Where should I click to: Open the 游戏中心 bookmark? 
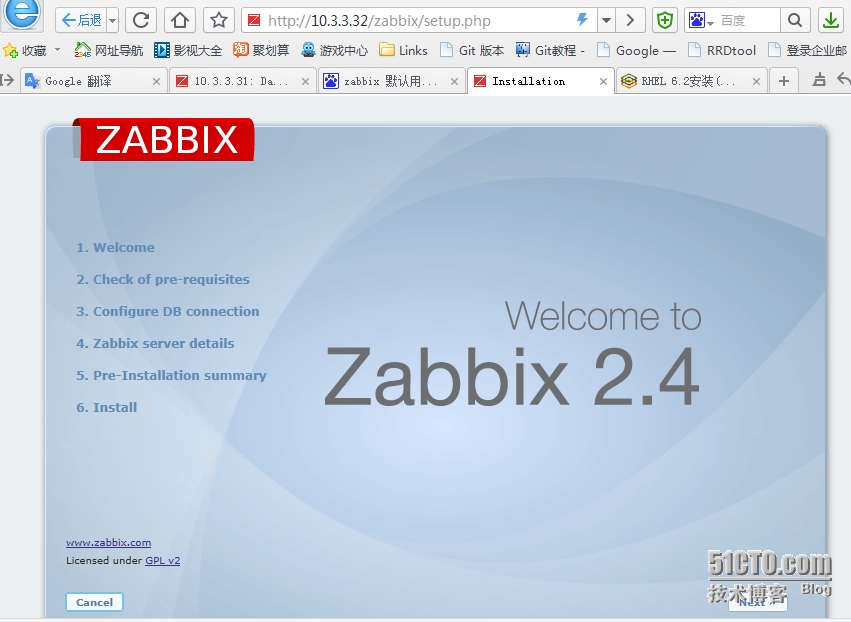click(335, 50)
